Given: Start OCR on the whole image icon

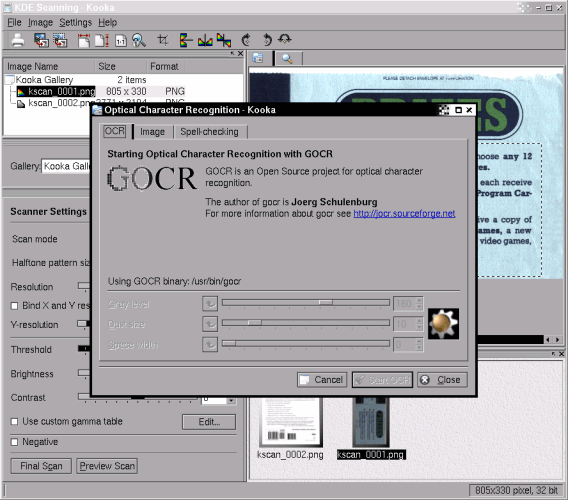Looking at the screenshot, I should [x=41, y=40].
